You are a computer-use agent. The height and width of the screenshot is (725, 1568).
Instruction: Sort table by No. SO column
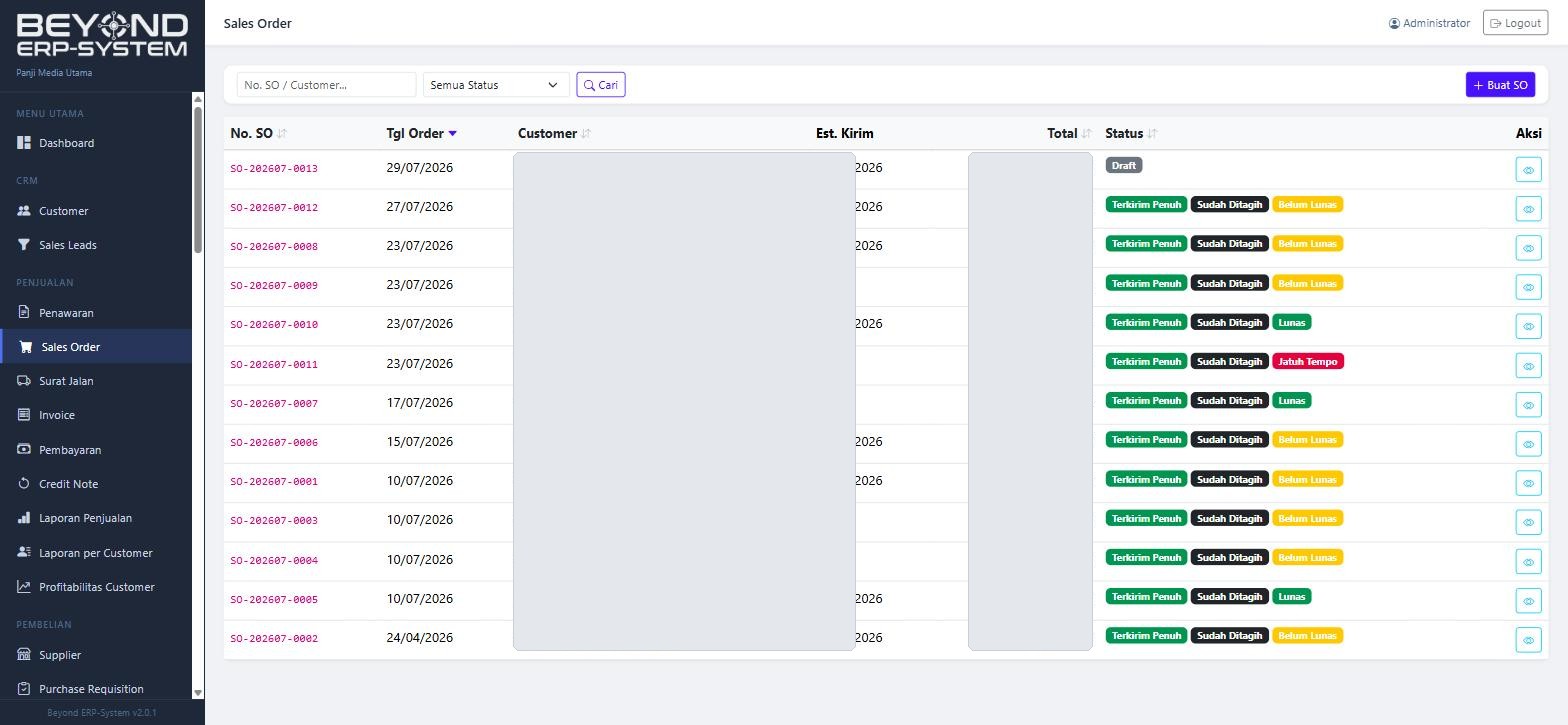pyautogui.click(x=258, y=133)
